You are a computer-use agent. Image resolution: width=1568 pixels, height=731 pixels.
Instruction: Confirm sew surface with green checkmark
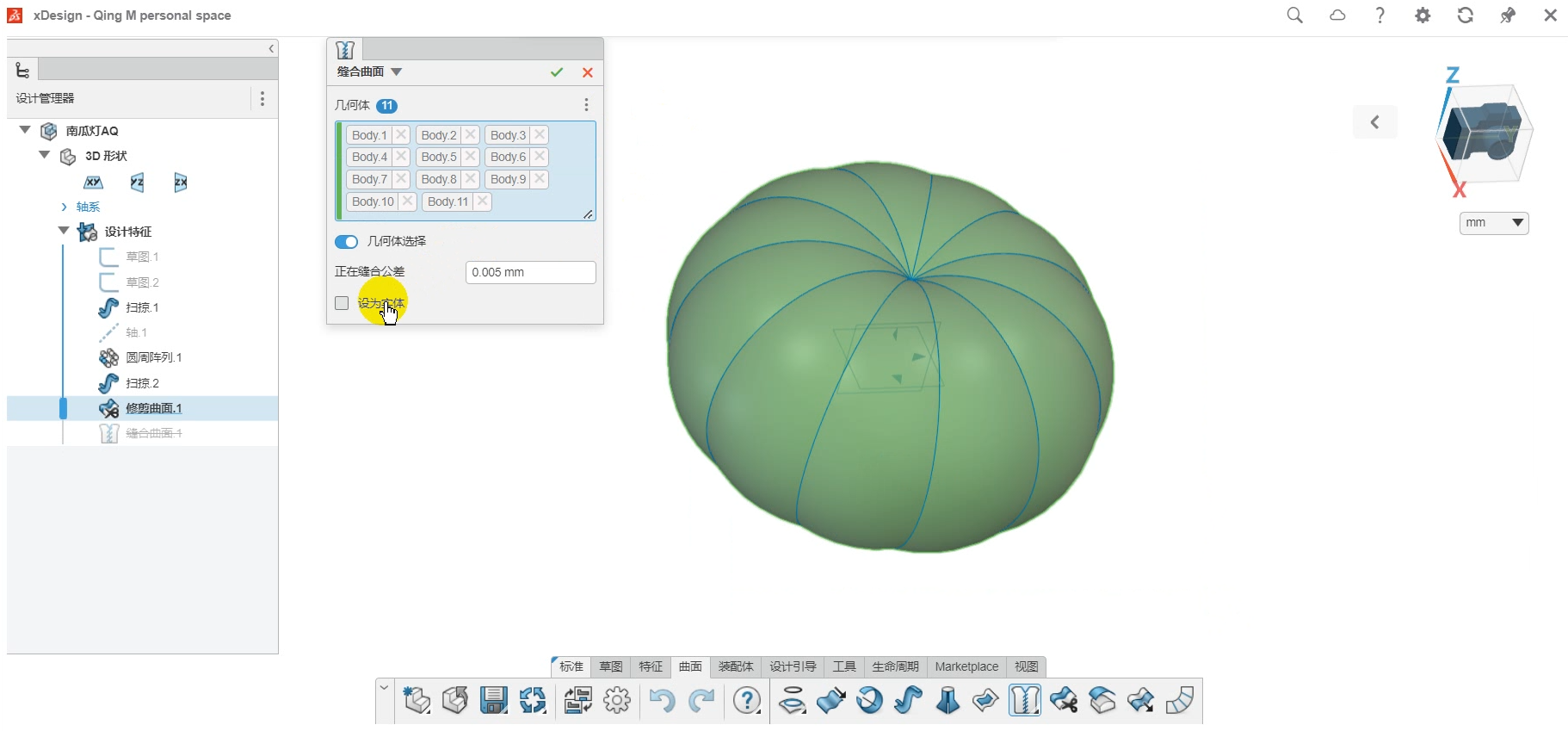click(x=557, y=72)
